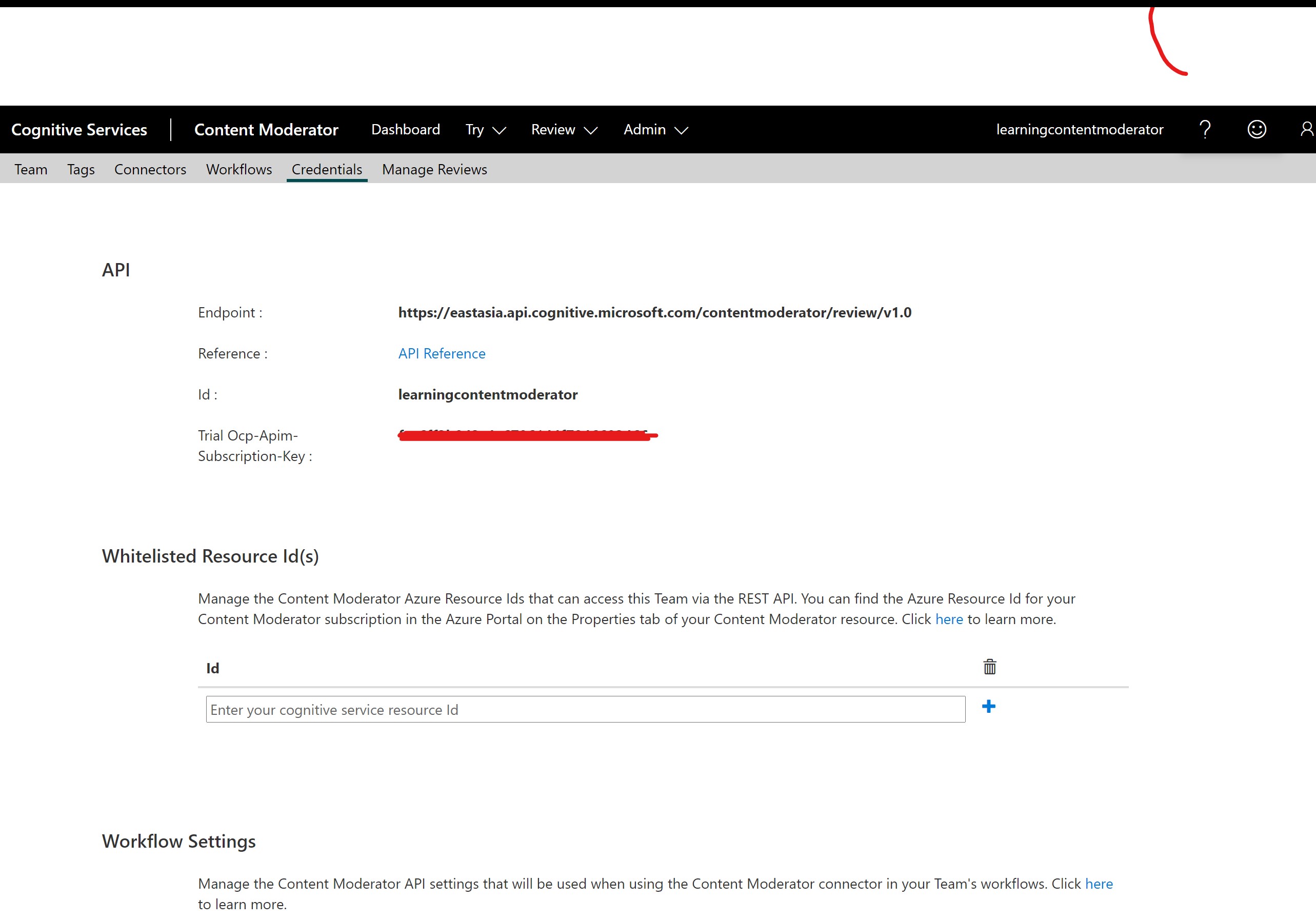Select the endpoint URL text
The image size is (1316, 921).
[654, 312]
